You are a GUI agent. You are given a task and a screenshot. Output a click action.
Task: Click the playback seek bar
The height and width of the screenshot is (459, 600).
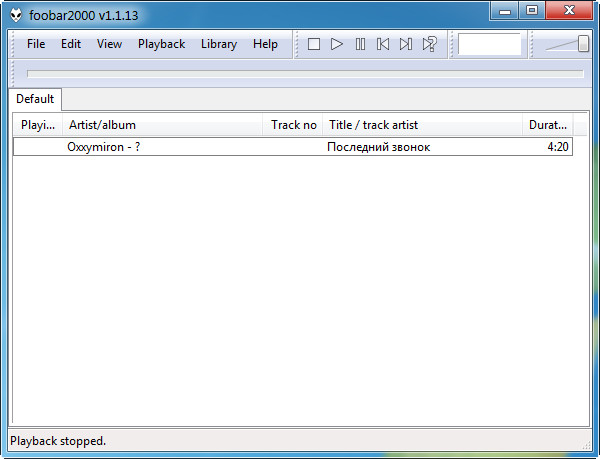coord(305,74)
